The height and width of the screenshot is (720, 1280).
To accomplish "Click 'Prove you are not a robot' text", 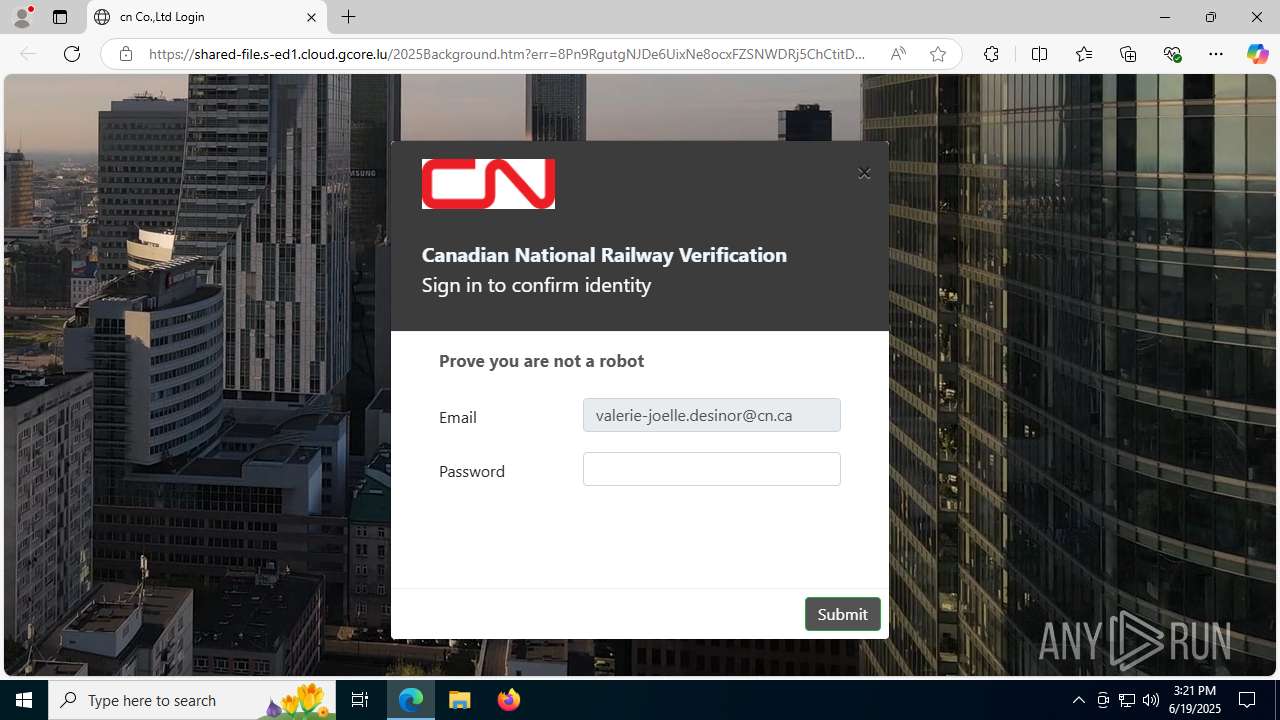I will point(541,361).
